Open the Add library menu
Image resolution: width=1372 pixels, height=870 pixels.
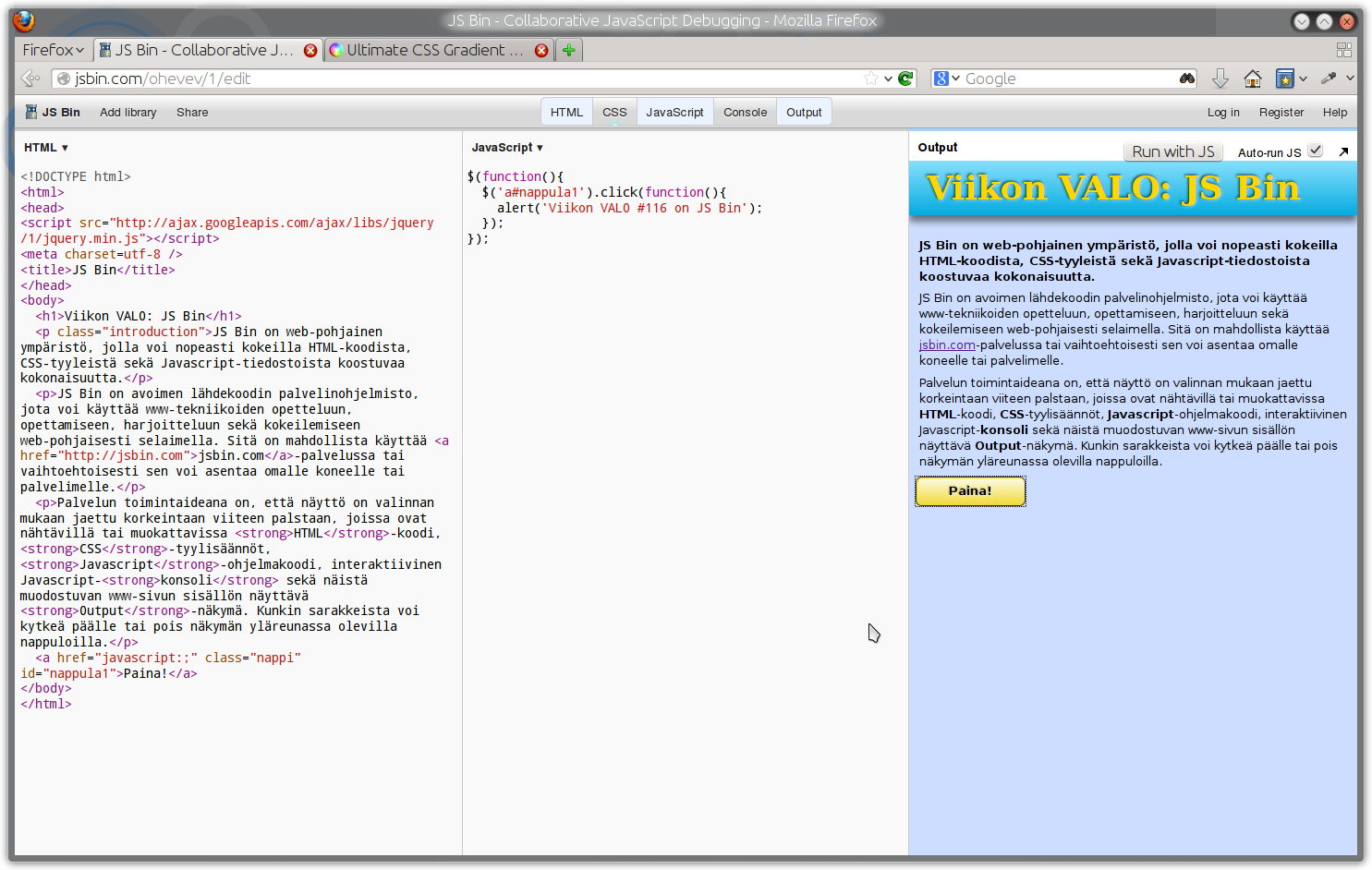click(x=128, y=112)
